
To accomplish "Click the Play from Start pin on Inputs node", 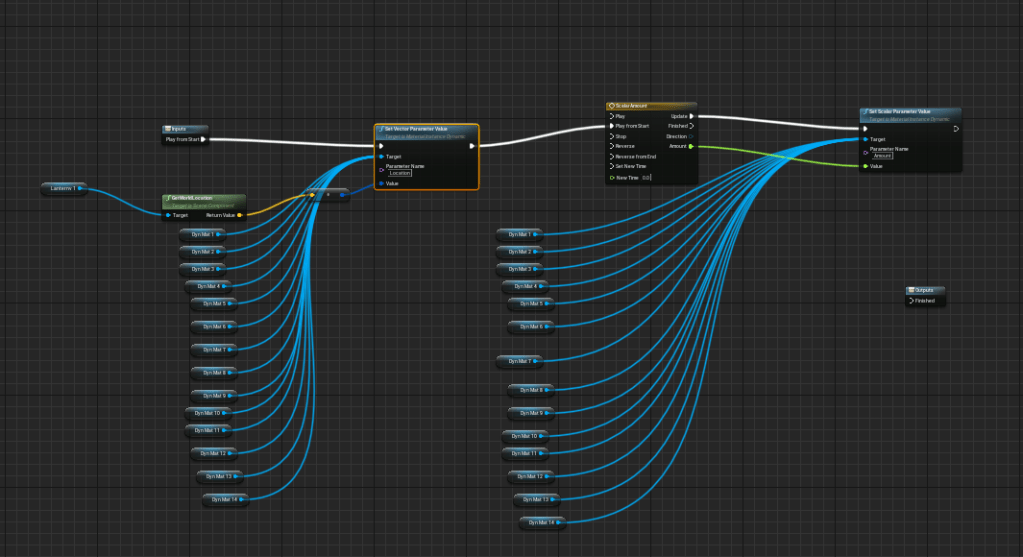I will pos(203,139).
